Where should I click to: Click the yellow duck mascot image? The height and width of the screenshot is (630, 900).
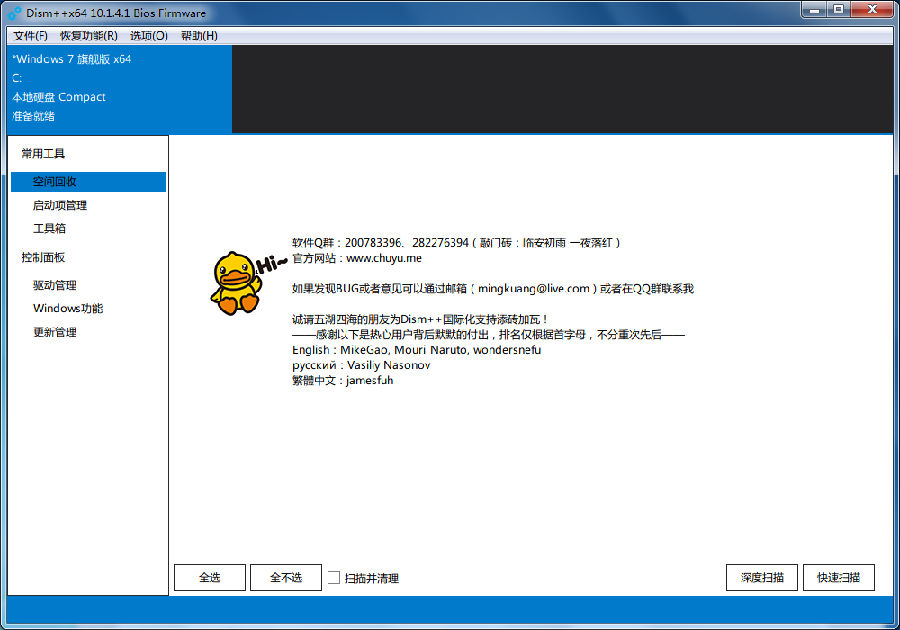click(236, 283)
